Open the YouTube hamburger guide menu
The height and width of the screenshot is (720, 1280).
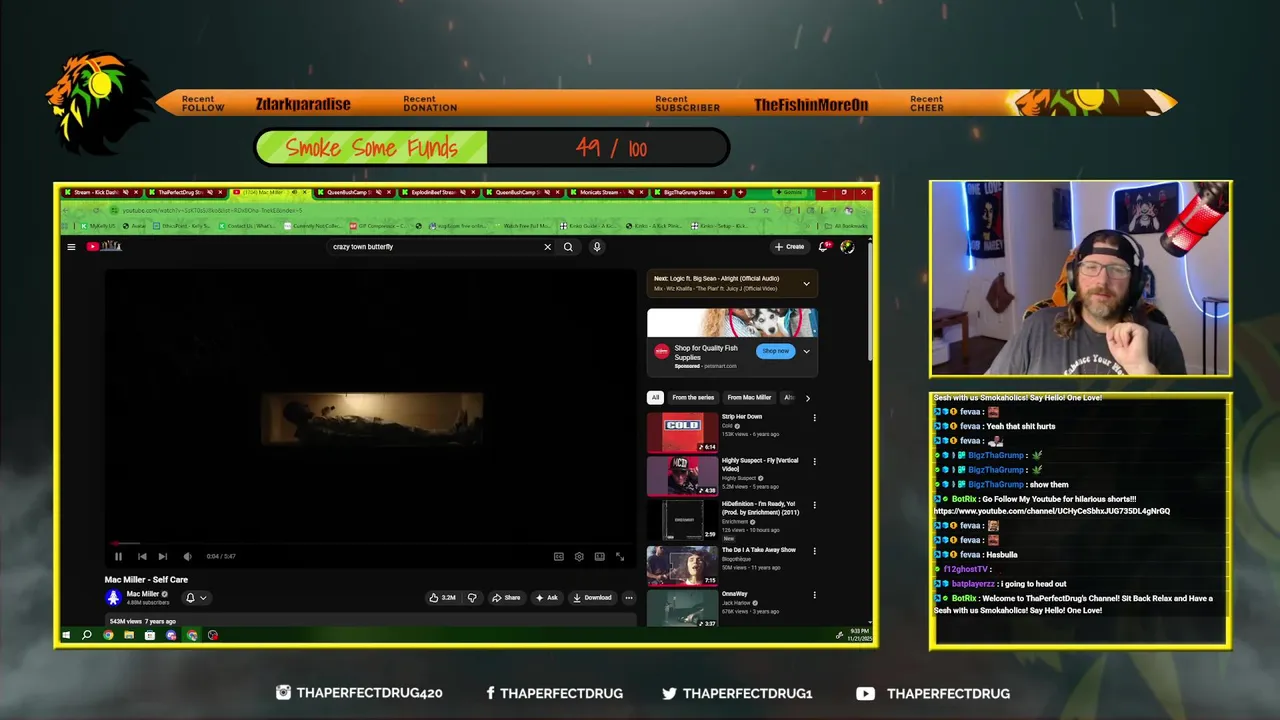pyautogui.click(x=71, y=247)
